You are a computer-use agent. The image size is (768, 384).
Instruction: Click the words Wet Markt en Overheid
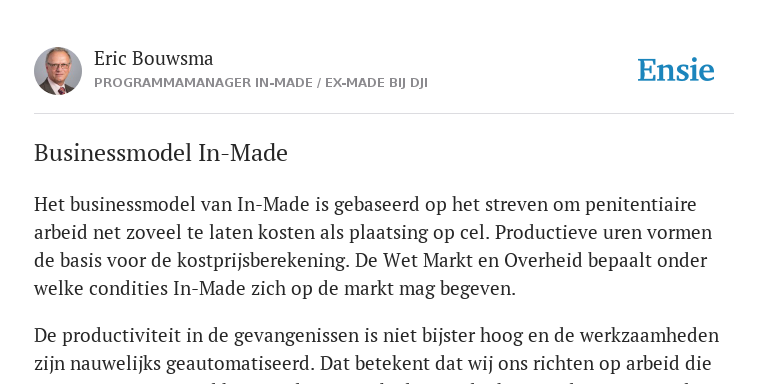pyautogui.click(x=483, y=260)
